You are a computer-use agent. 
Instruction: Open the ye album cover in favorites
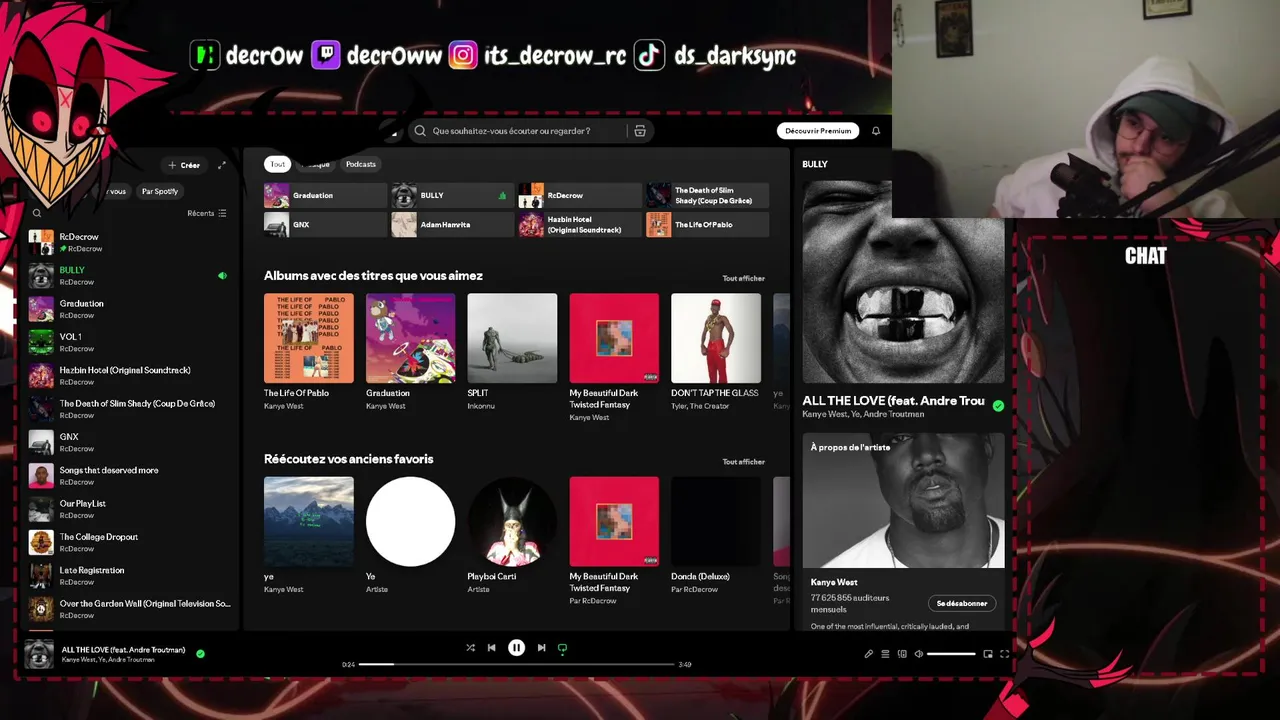[309, 521]
